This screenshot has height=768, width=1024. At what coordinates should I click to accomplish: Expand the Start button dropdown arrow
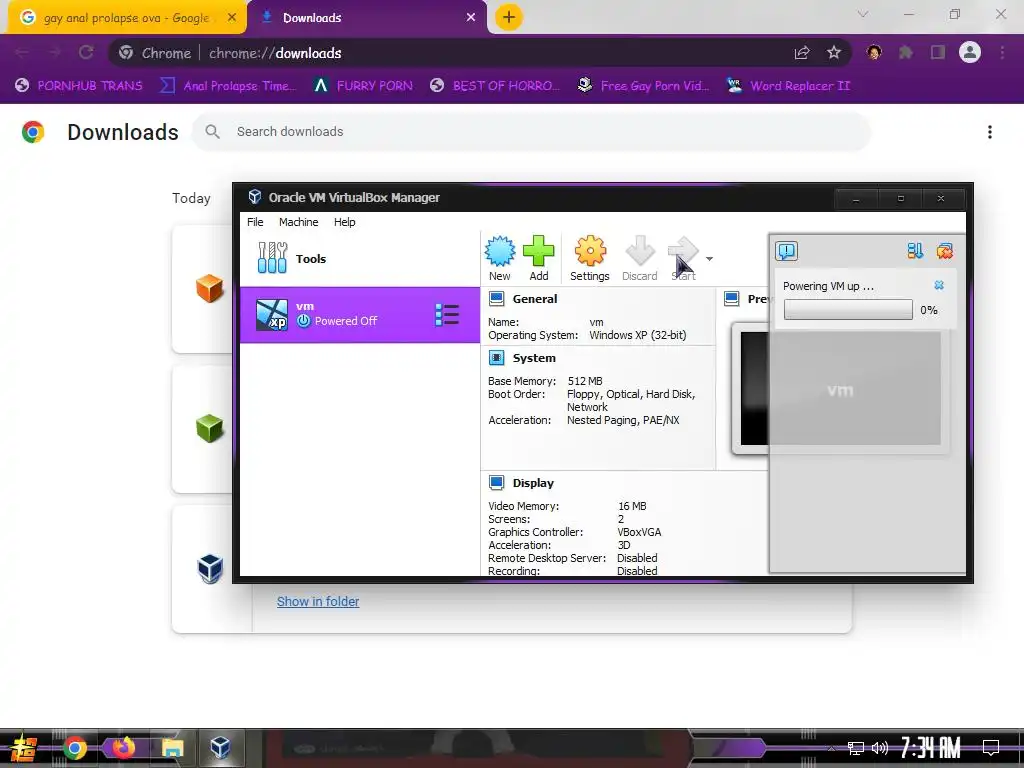point(709,259)
